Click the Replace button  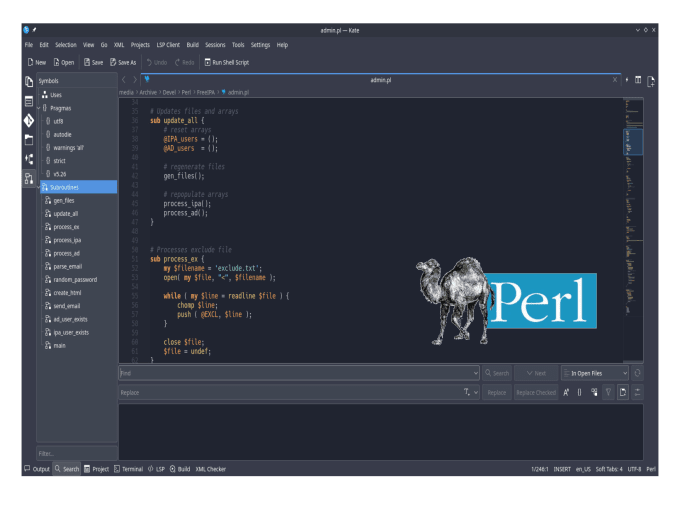(497, 392)
